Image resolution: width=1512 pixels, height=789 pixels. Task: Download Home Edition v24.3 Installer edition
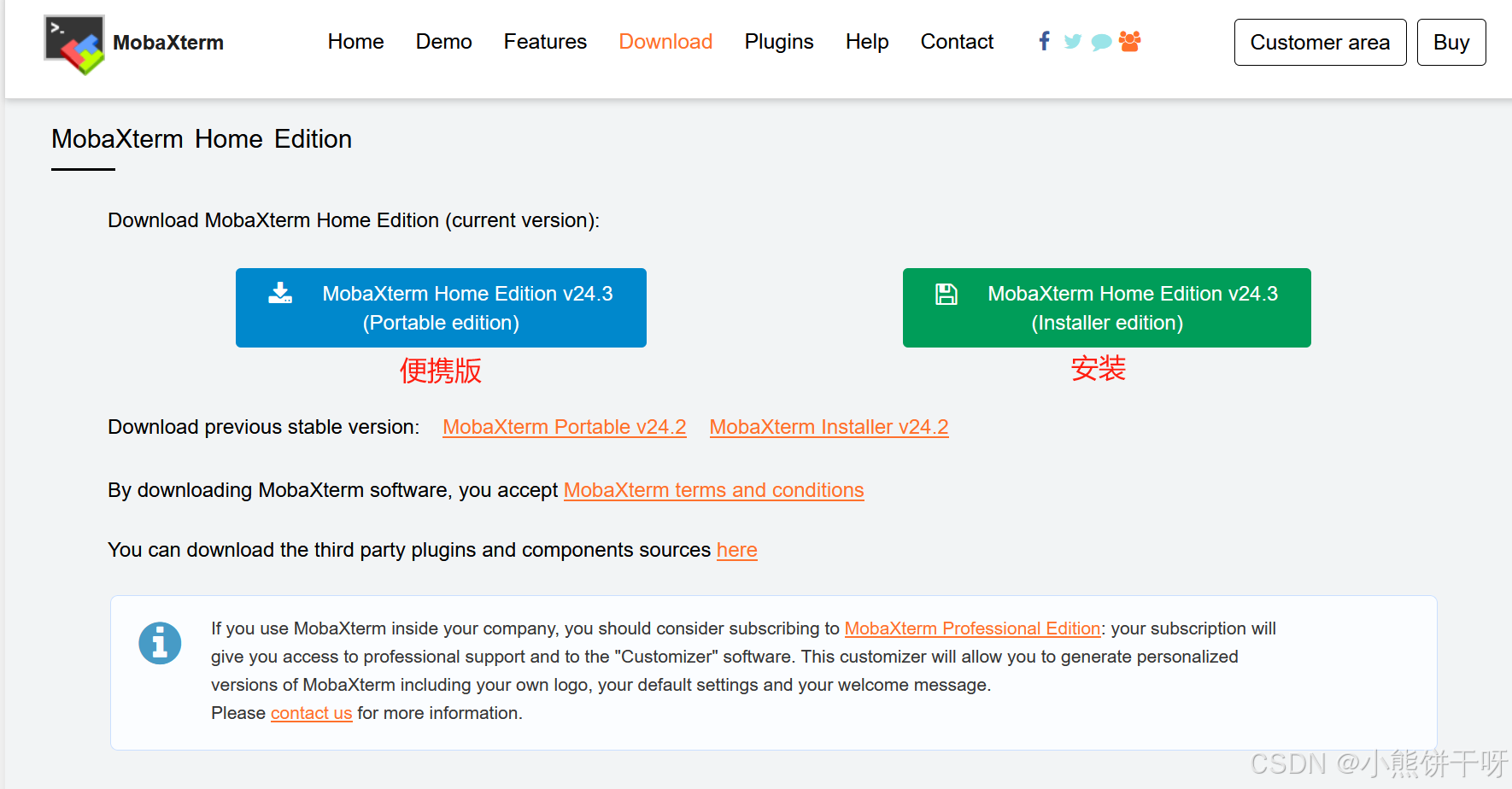[x=1106, y=307]
